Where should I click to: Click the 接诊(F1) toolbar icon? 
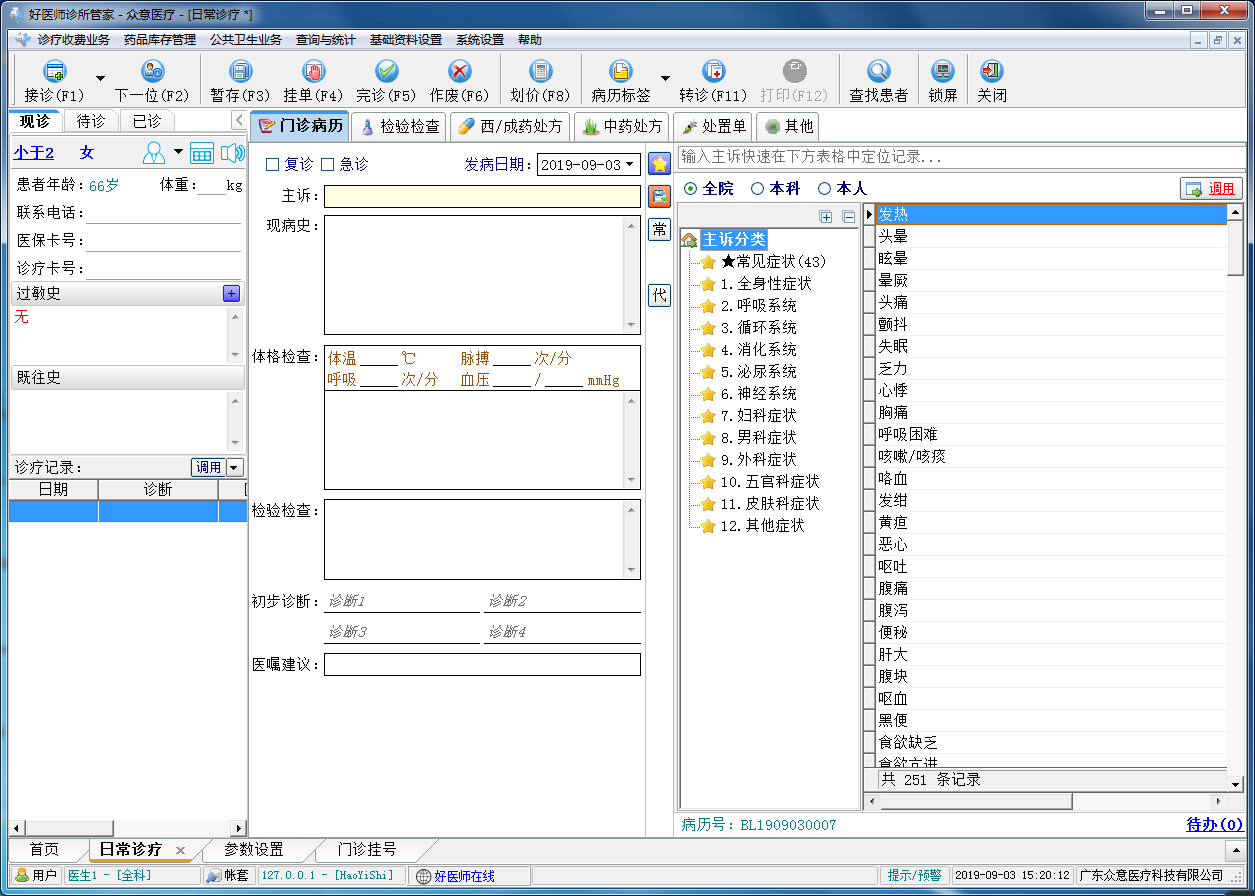point(54,72)
